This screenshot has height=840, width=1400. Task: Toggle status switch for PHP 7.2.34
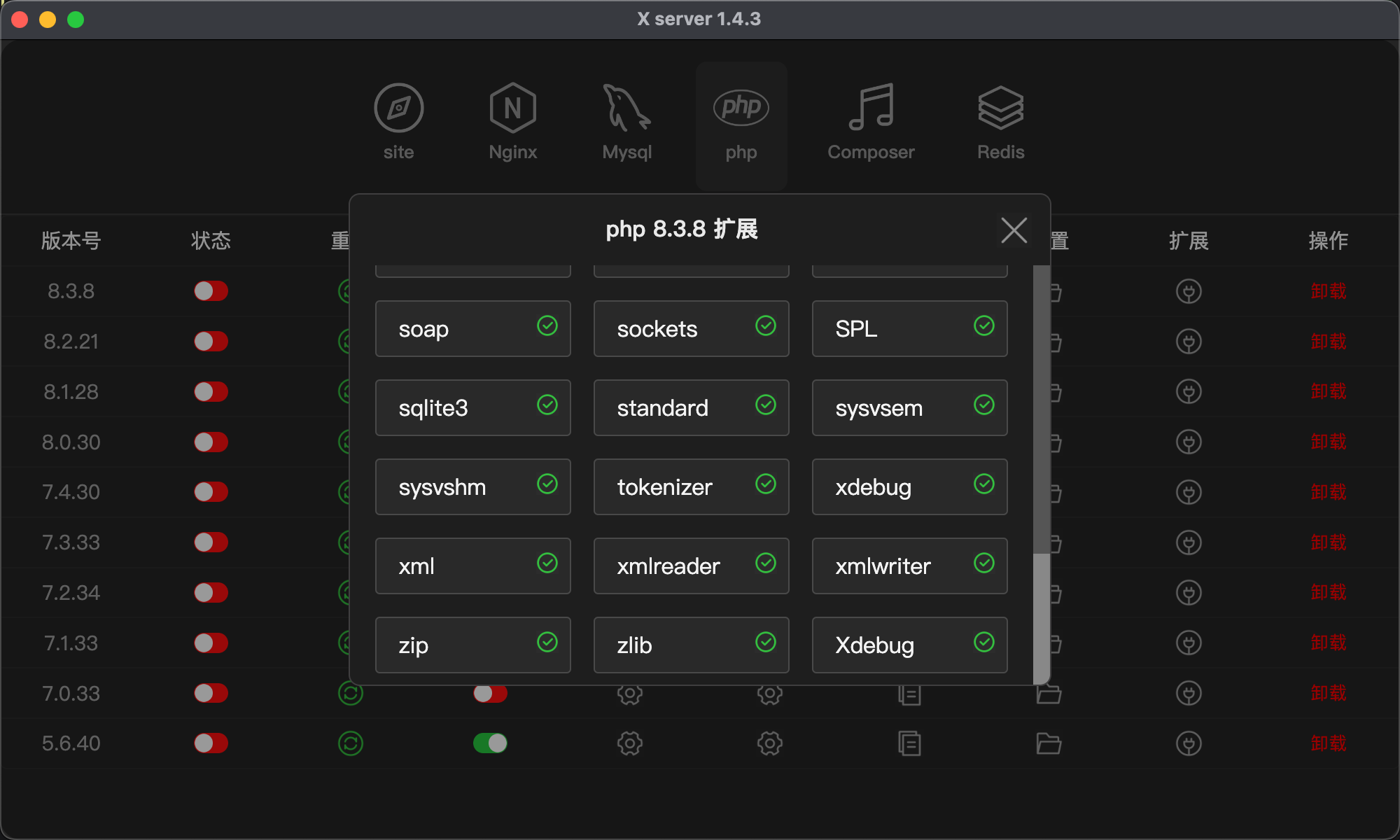211,593
